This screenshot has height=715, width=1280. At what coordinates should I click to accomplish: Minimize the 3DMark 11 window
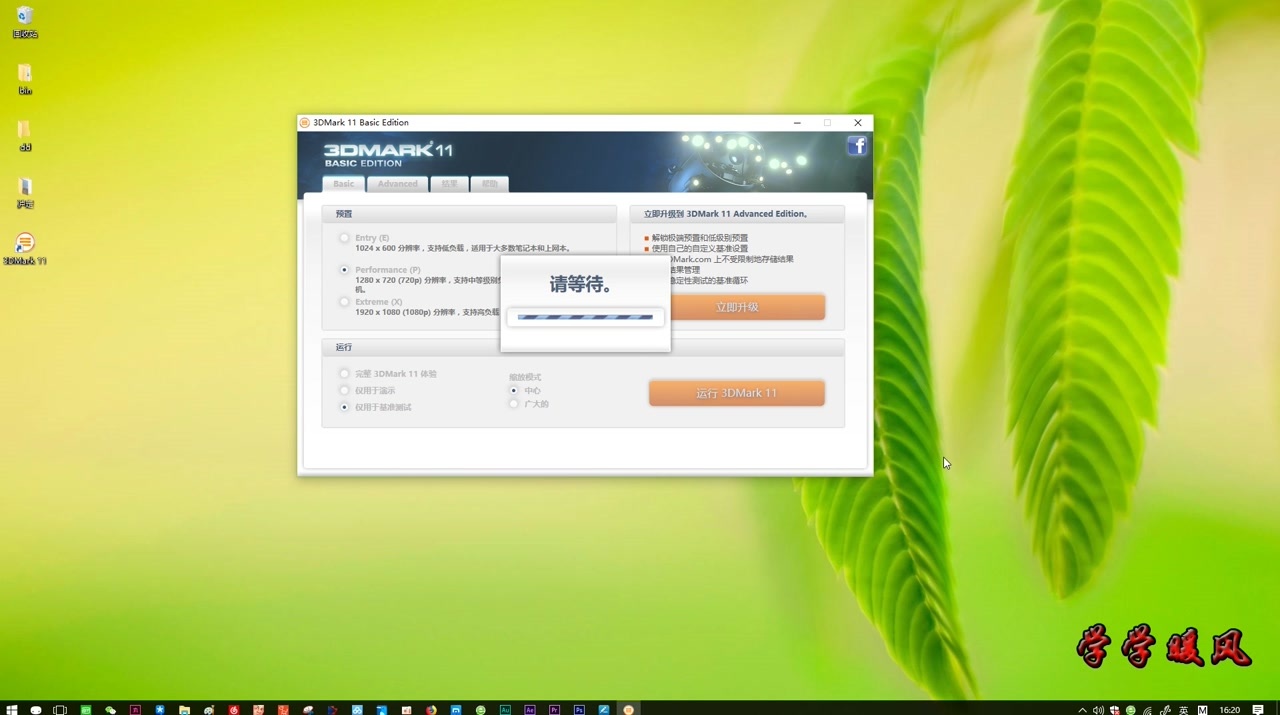[797, 123]
